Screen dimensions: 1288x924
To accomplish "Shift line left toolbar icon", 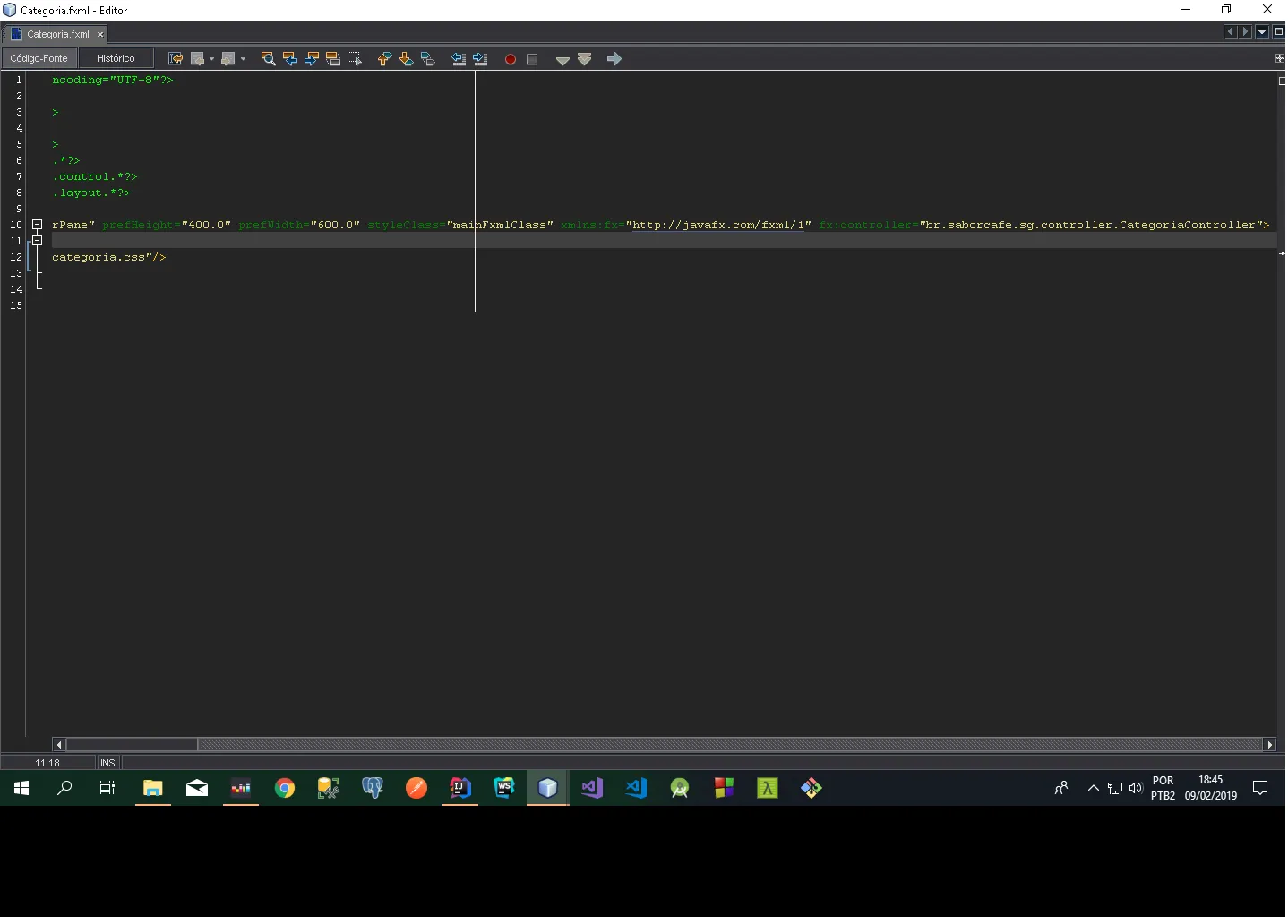I will click(459, 59).
